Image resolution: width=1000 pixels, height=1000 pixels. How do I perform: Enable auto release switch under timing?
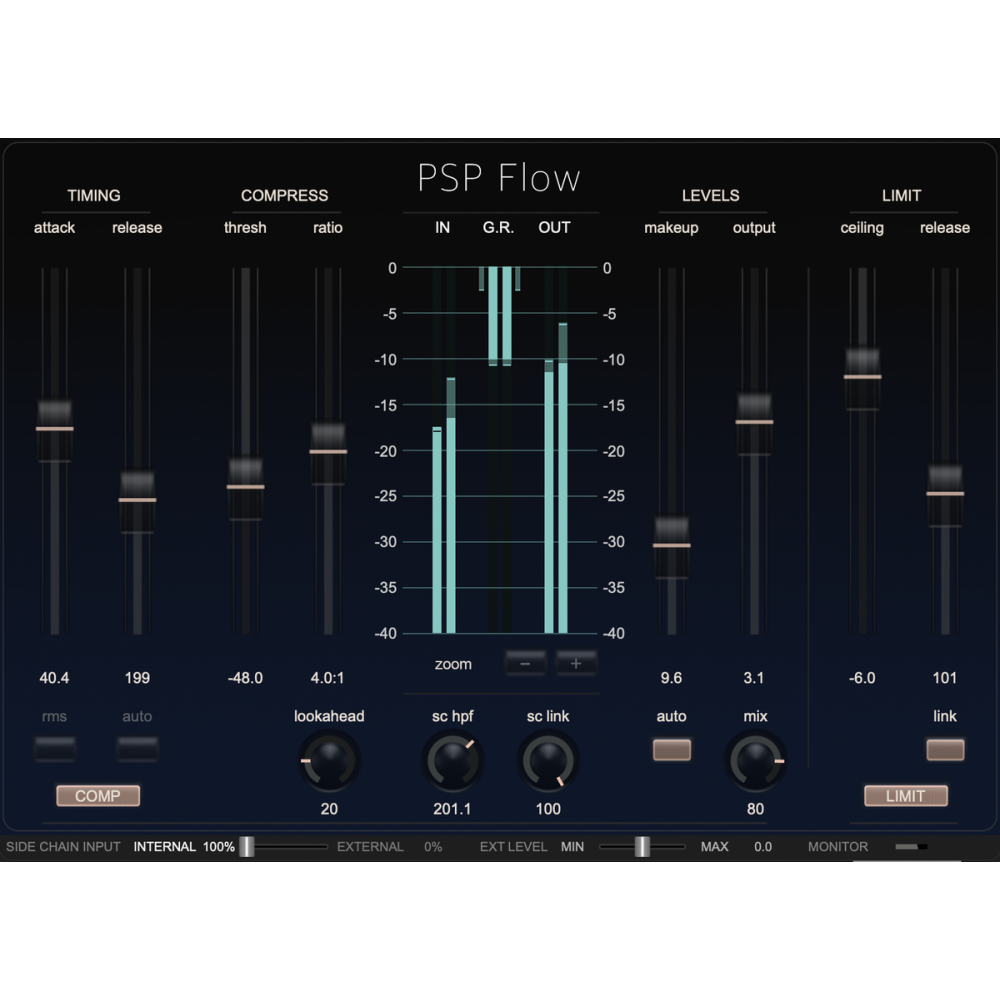point(137,749)
